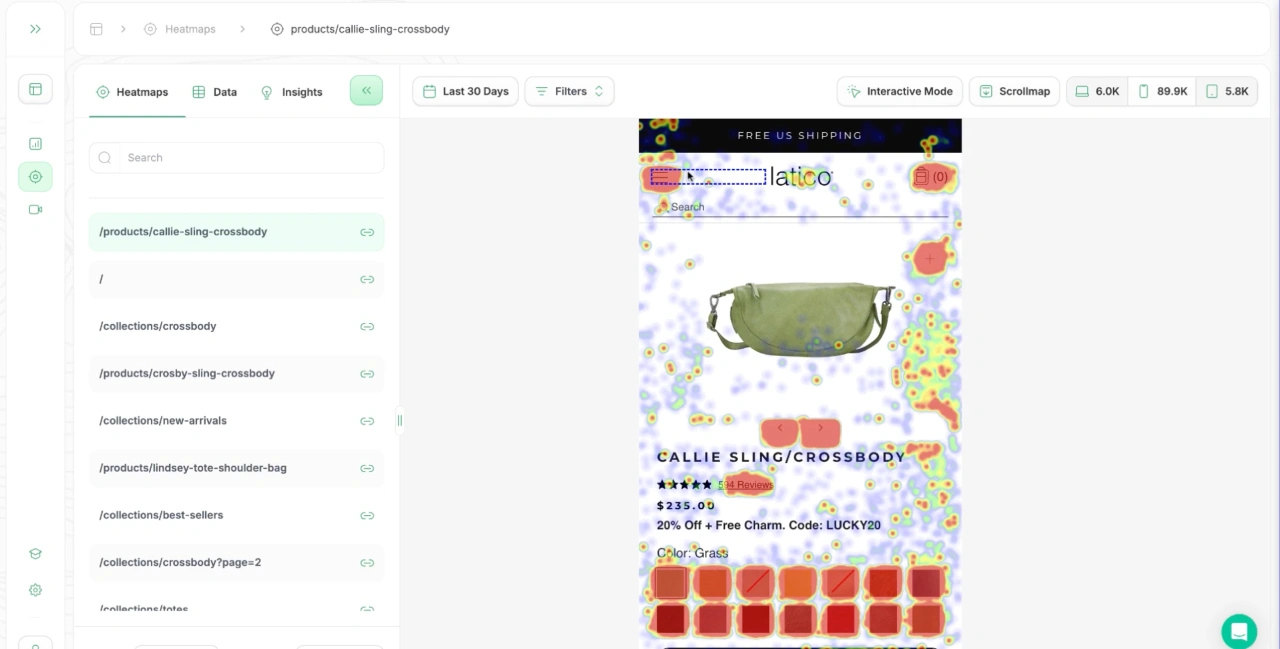Copy link for /collections/best-sellers

pyautogui.click(x=367, y=516)
